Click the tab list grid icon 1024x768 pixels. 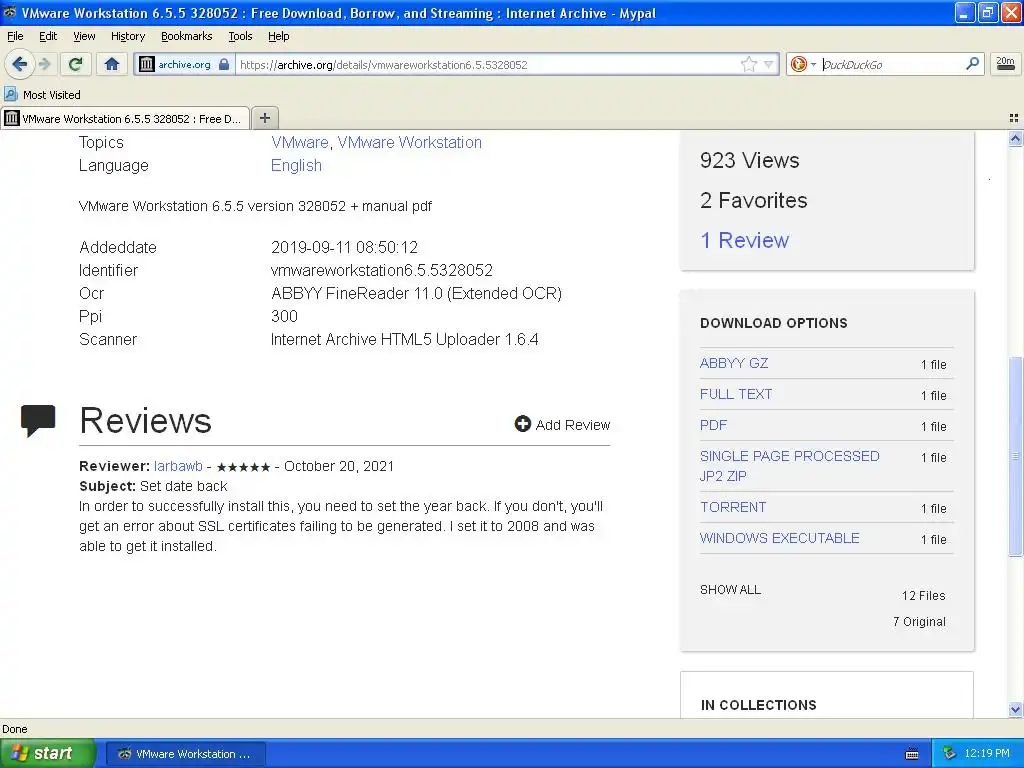1014,118
